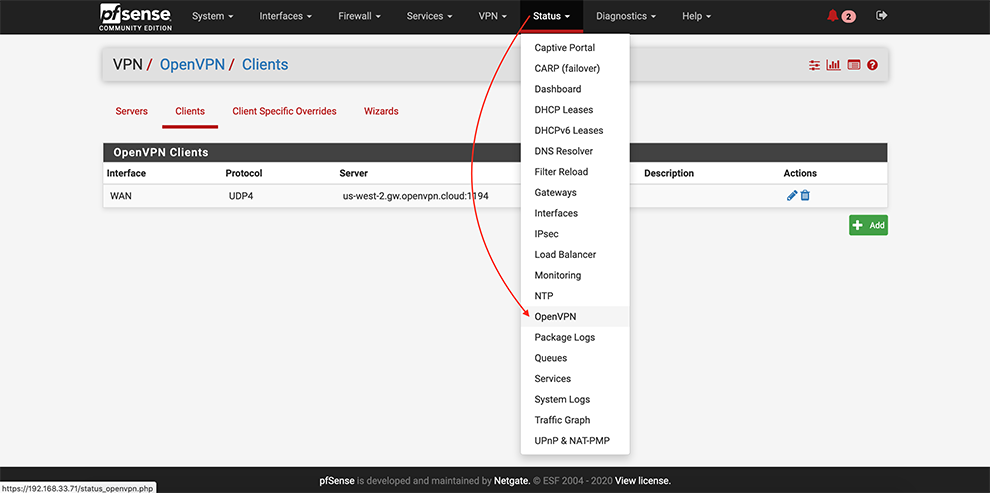Select Traffic Graph from Status menu
Screen dimensions: 990x493
click(x=562, y=420)
